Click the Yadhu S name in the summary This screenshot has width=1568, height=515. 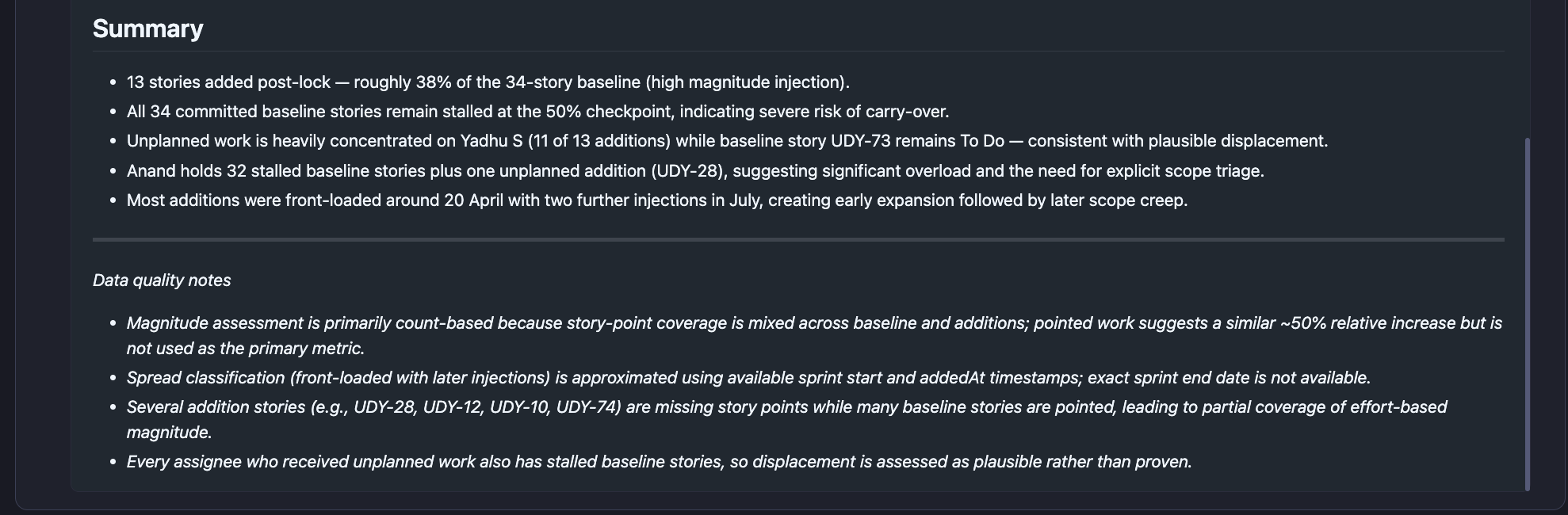[x=491, y=141]
